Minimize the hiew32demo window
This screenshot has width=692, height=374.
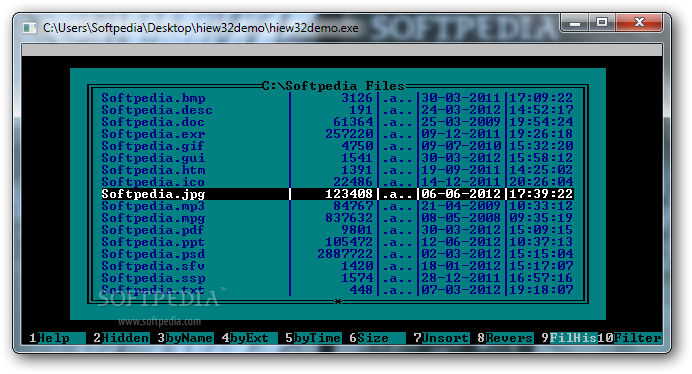(575, 23)
